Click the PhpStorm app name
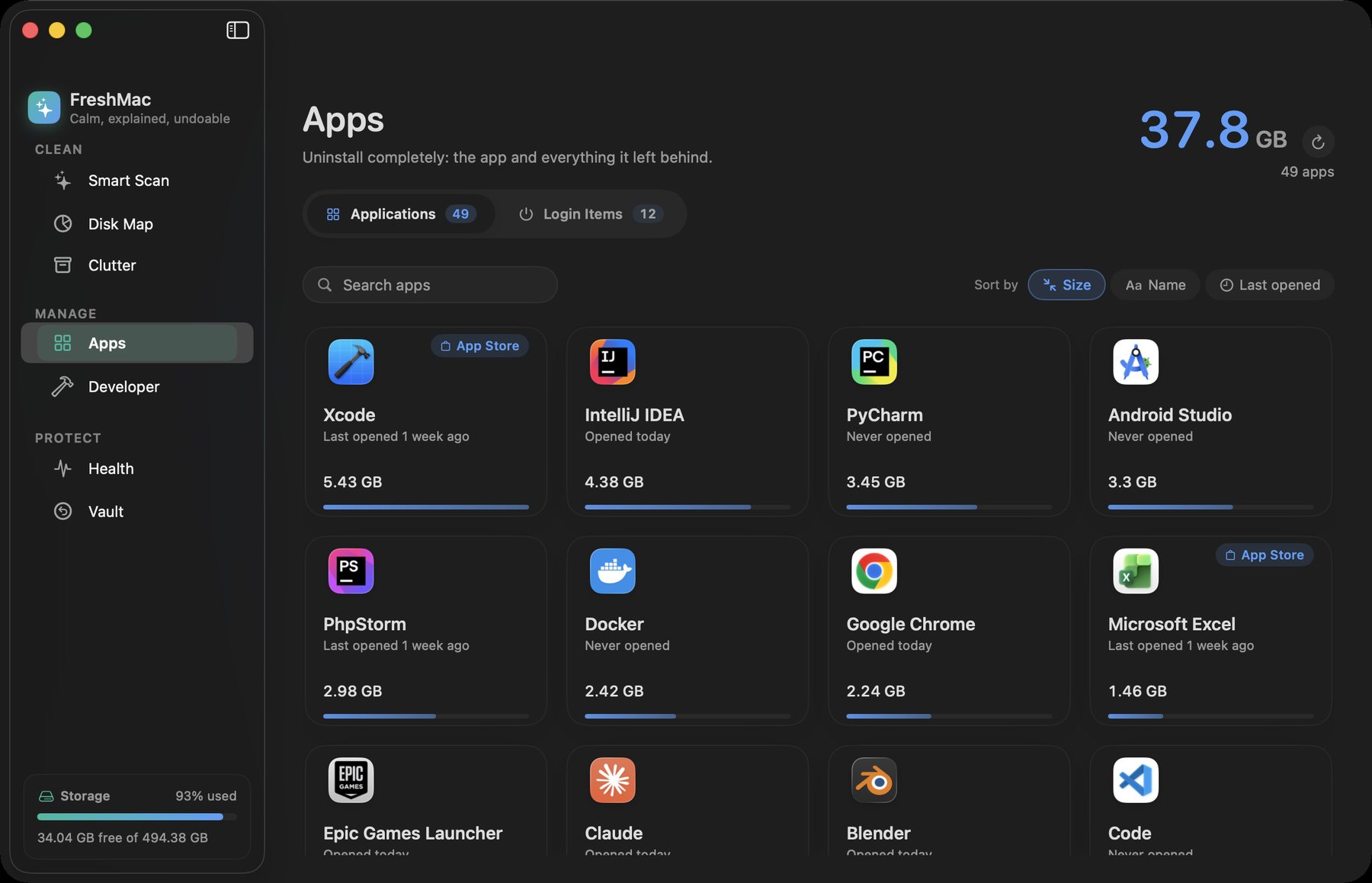Viewport: 1372px width, 883px height. click(364, 624)
